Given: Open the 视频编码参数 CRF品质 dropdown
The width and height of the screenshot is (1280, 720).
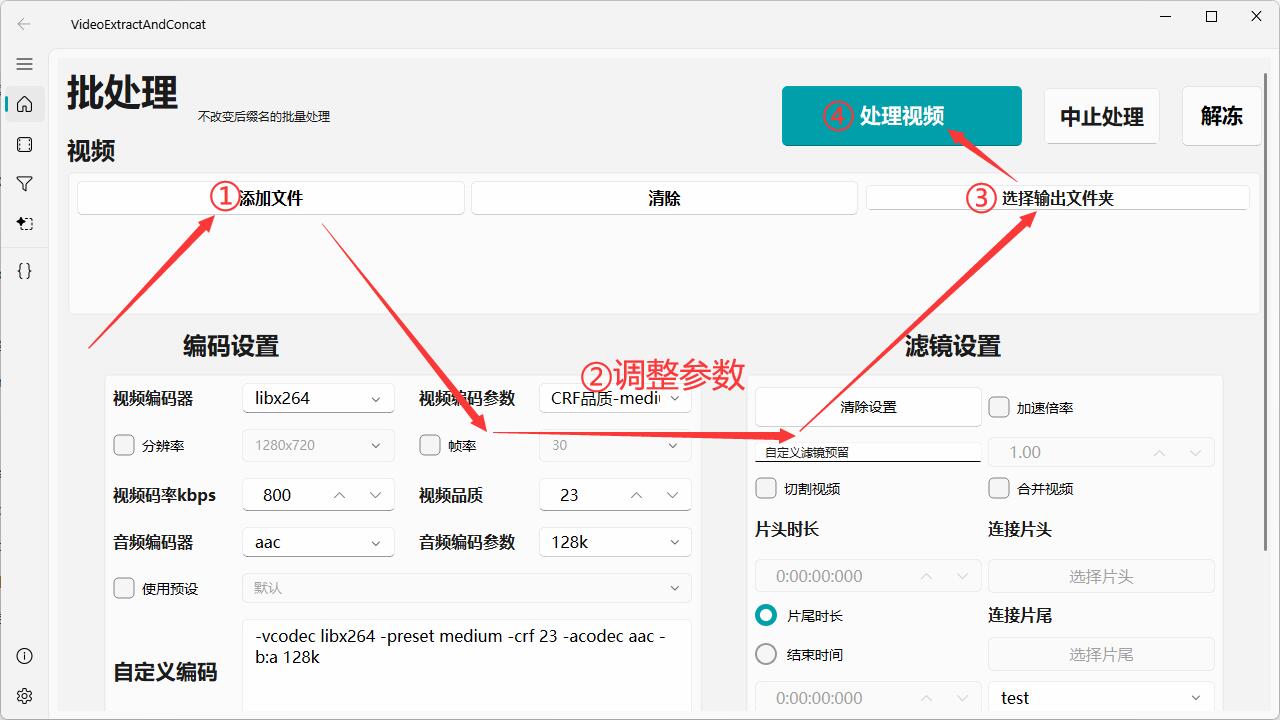Looking at the screenshot, I should (x=615, y=398).
